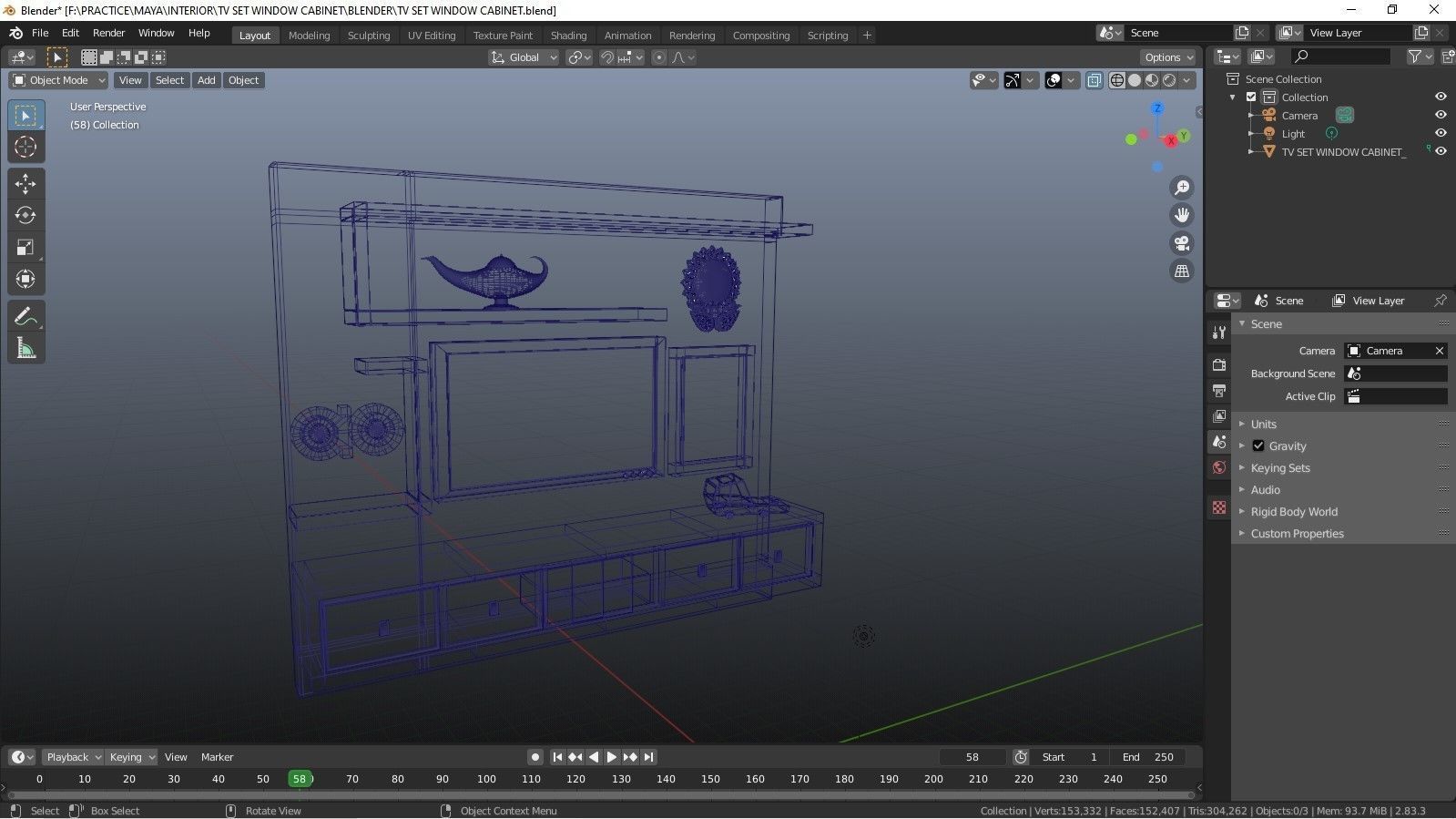Screen dimensions: 1456x819
Task: Switch to solid viewport shading
Action: pyautogui.click(x=1135, y=80)
